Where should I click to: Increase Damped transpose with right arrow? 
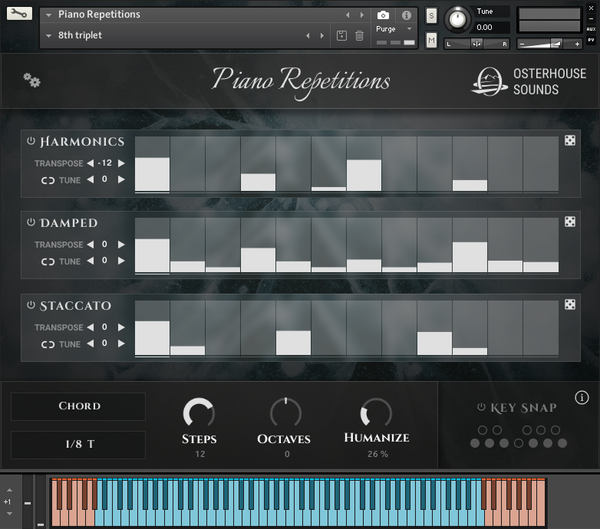point(121,244)
